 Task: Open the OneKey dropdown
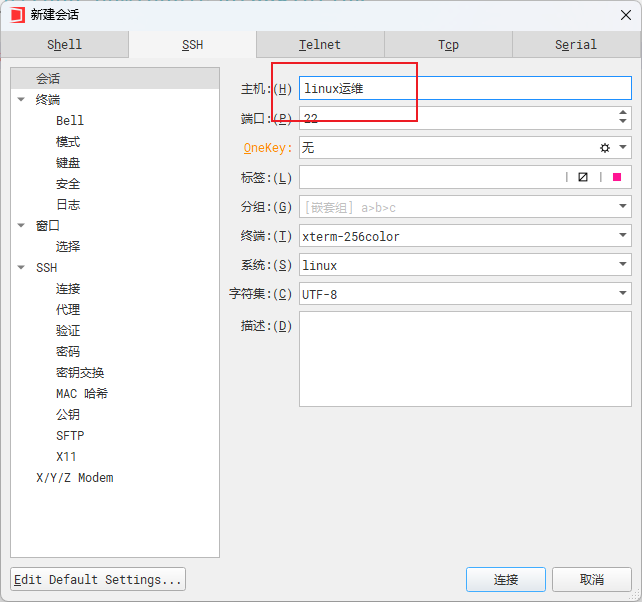pyautogui.click(x=623, y=148)
